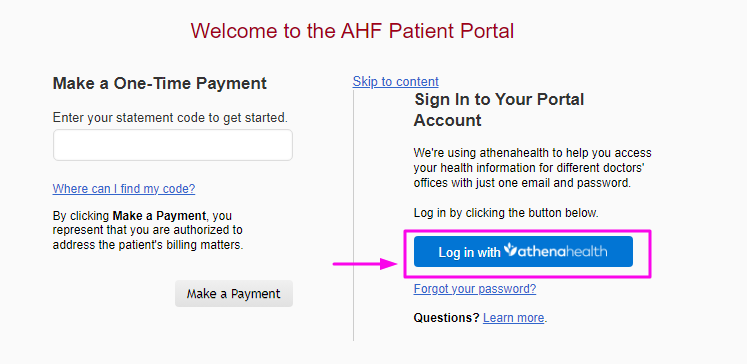Click the "Log in by clicking the button below" text
The height and width of the screenshot is (364, 747).
(x=506, y=213)
